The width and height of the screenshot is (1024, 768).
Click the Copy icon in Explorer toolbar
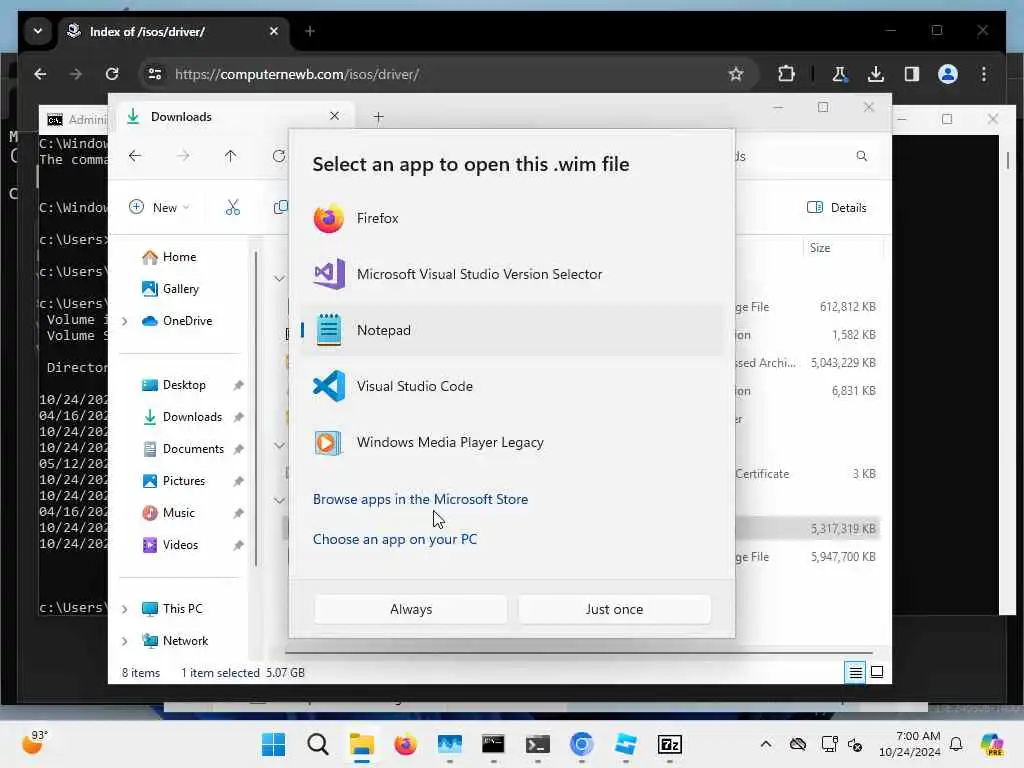click(x=280, y=208)
